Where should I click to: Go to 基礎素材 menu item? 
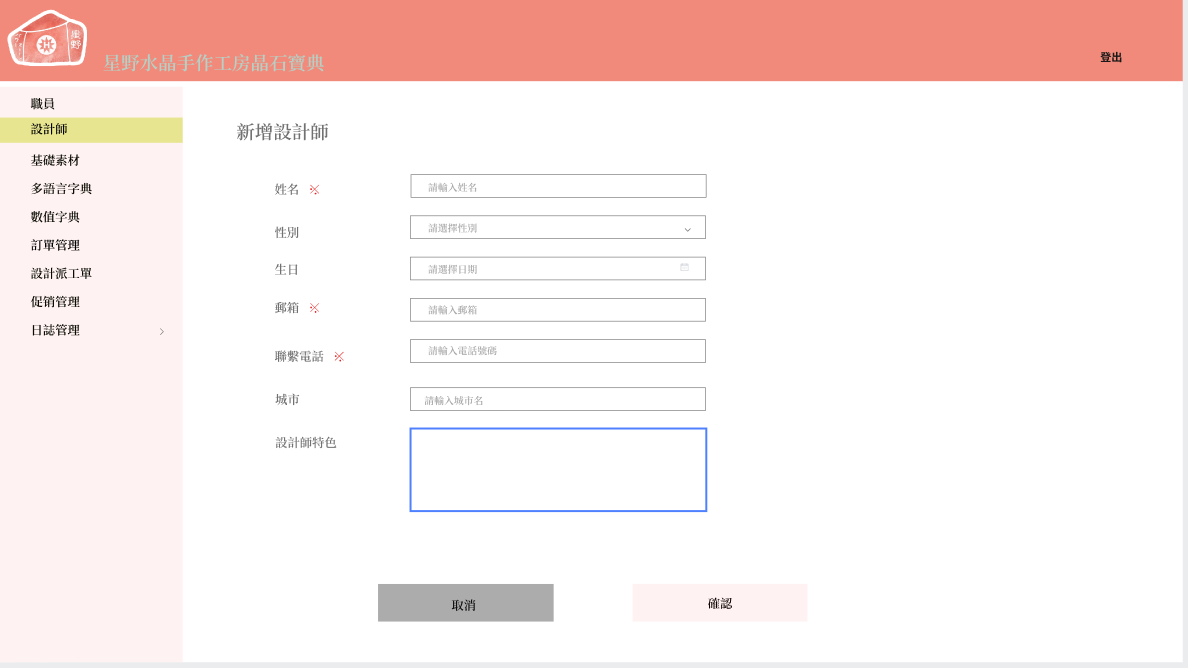pyautogui.click(x=55, y=161)
